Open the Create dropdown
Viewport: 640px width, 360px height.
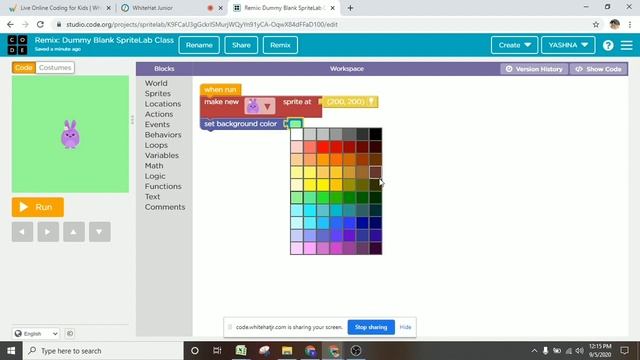514,45
